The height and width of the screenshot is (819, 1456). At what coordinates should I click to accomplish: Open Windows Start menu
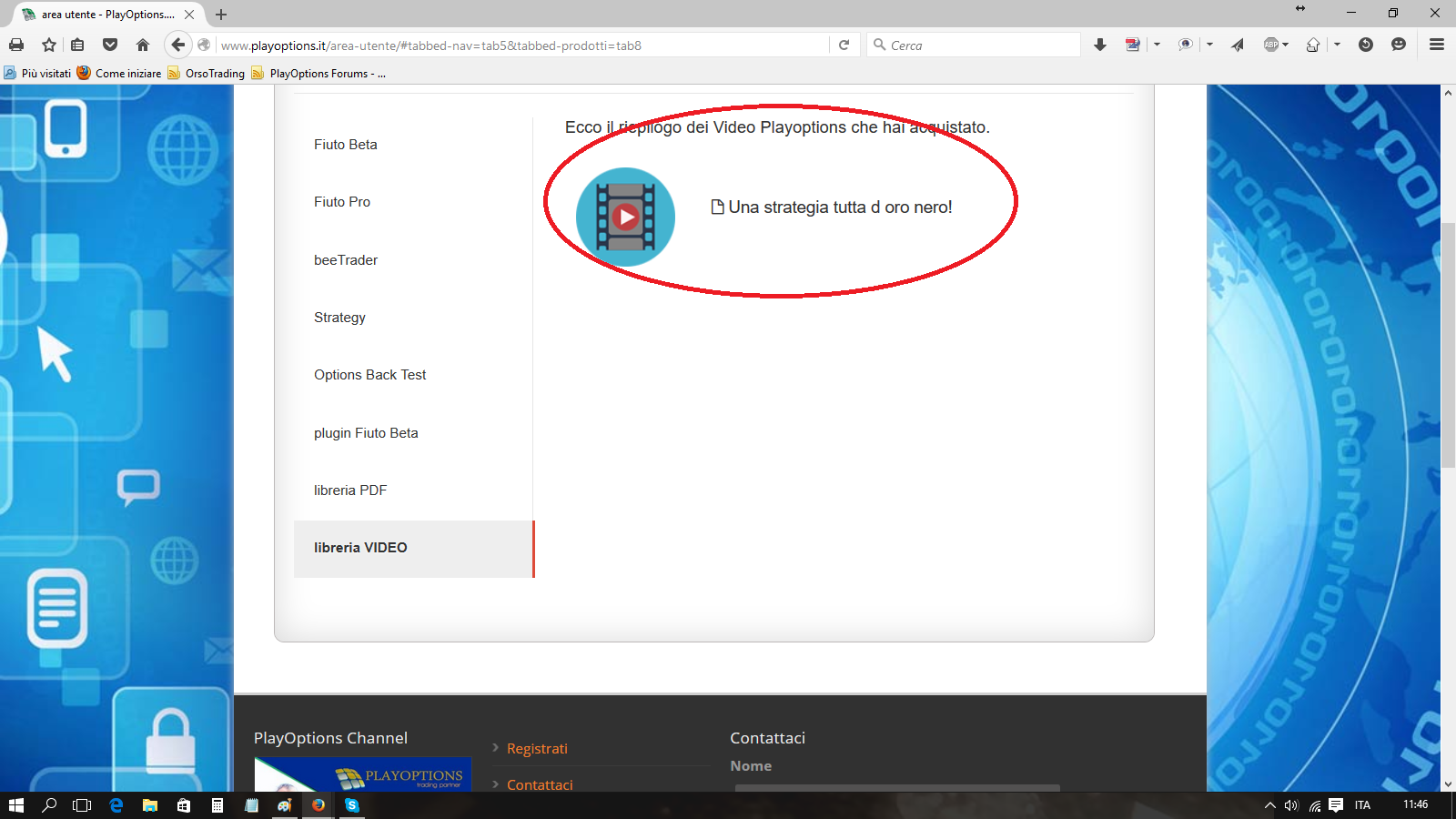click(x=15, y=805)
